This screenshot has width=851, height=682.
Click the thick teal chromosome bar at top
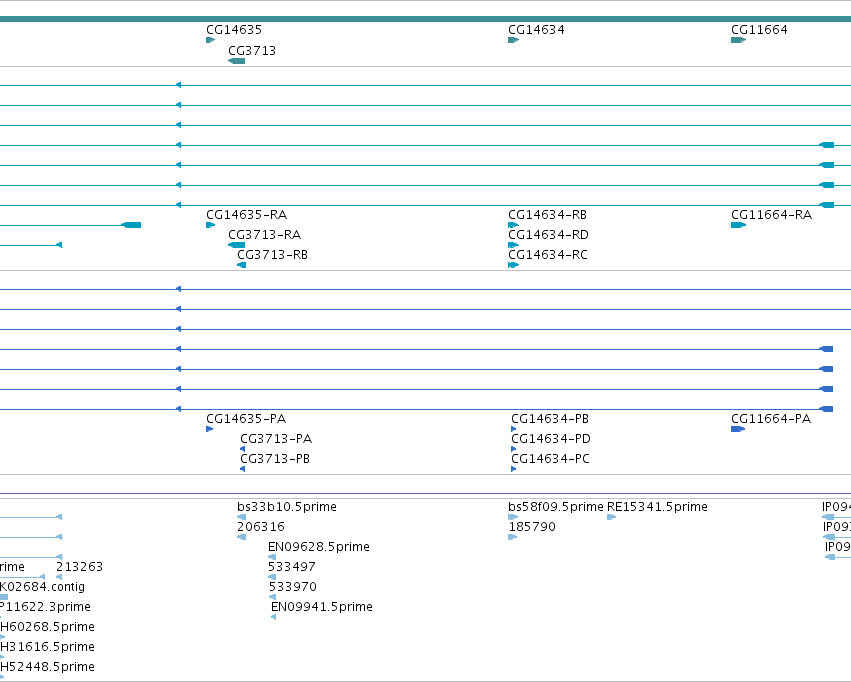[x=426, y=19]
